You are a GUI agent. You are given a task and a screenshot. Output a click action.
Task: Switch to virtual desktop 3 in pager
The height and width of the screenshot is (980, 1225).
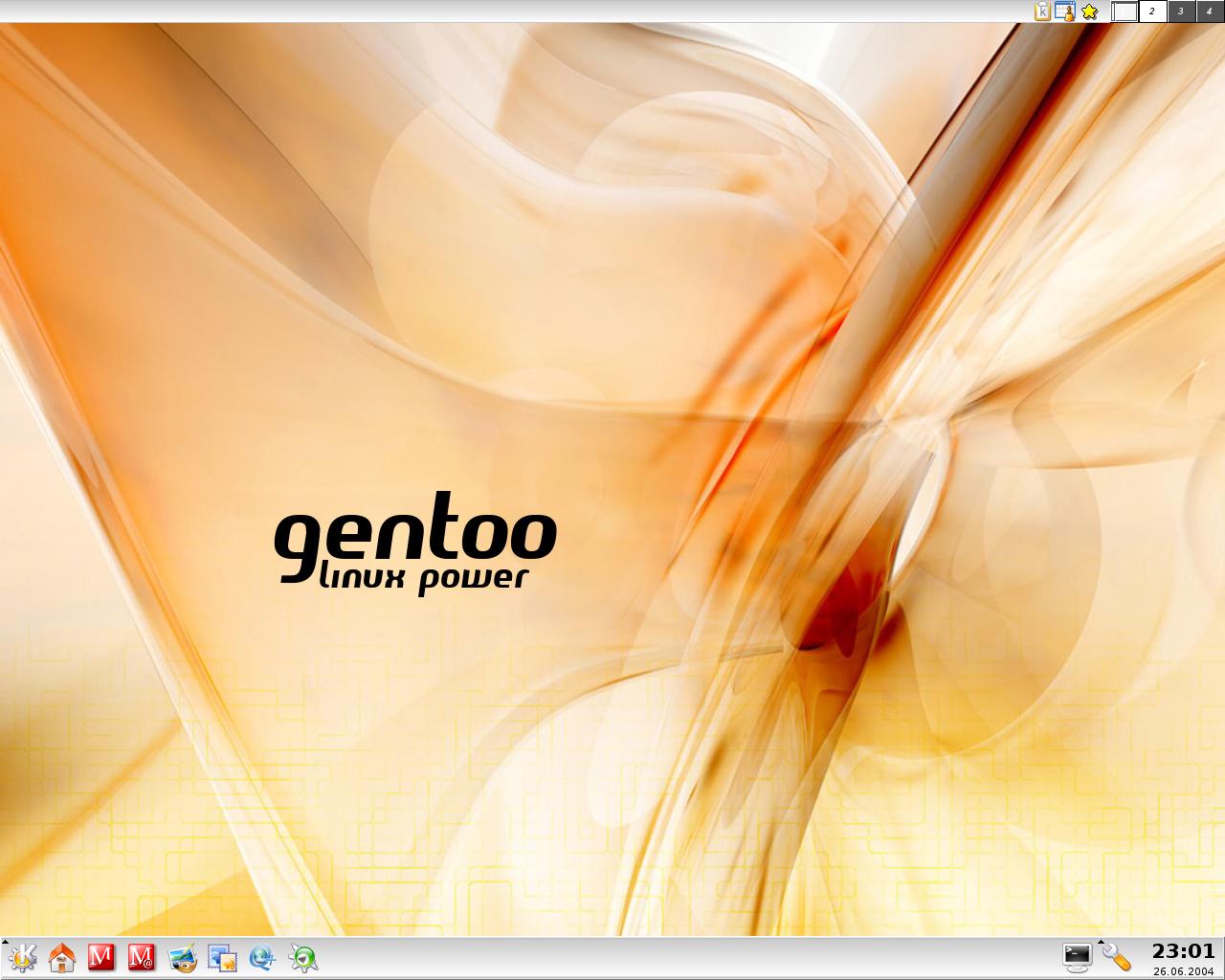1181,11
